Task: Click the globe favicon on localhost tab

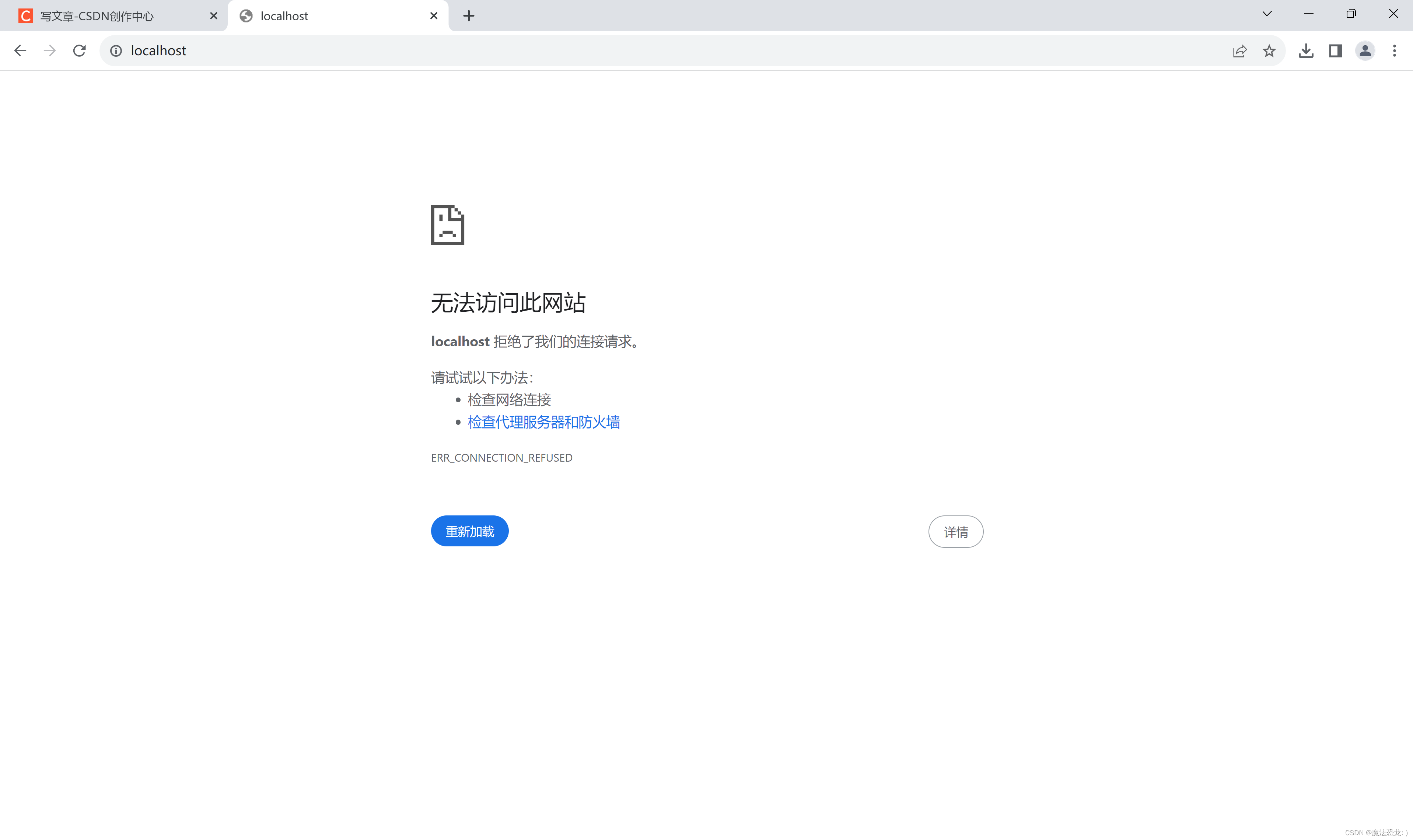Action: pos(246,16)
